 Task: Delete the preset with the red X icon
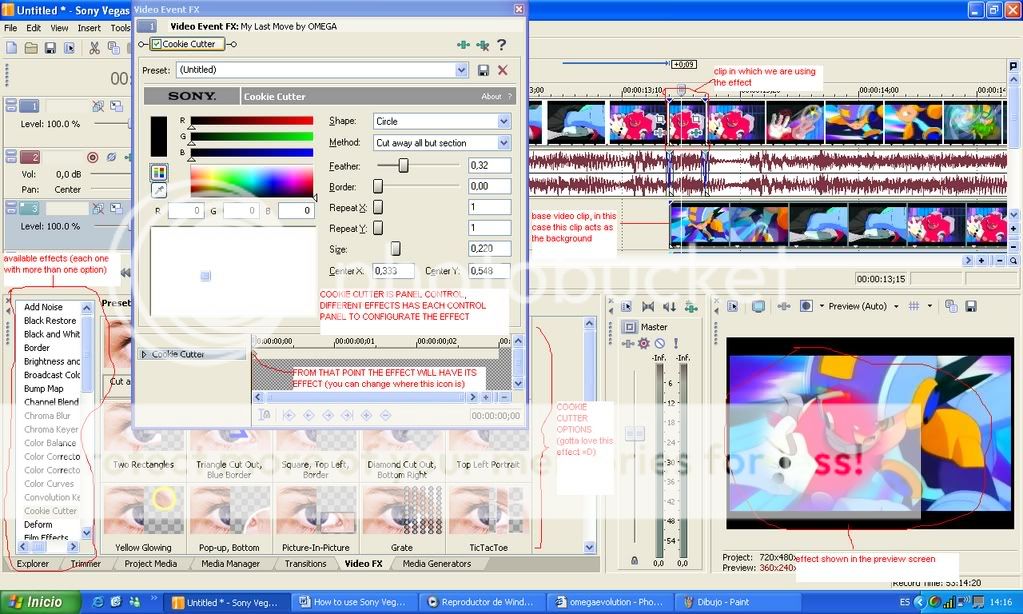[x=503, y=70]
